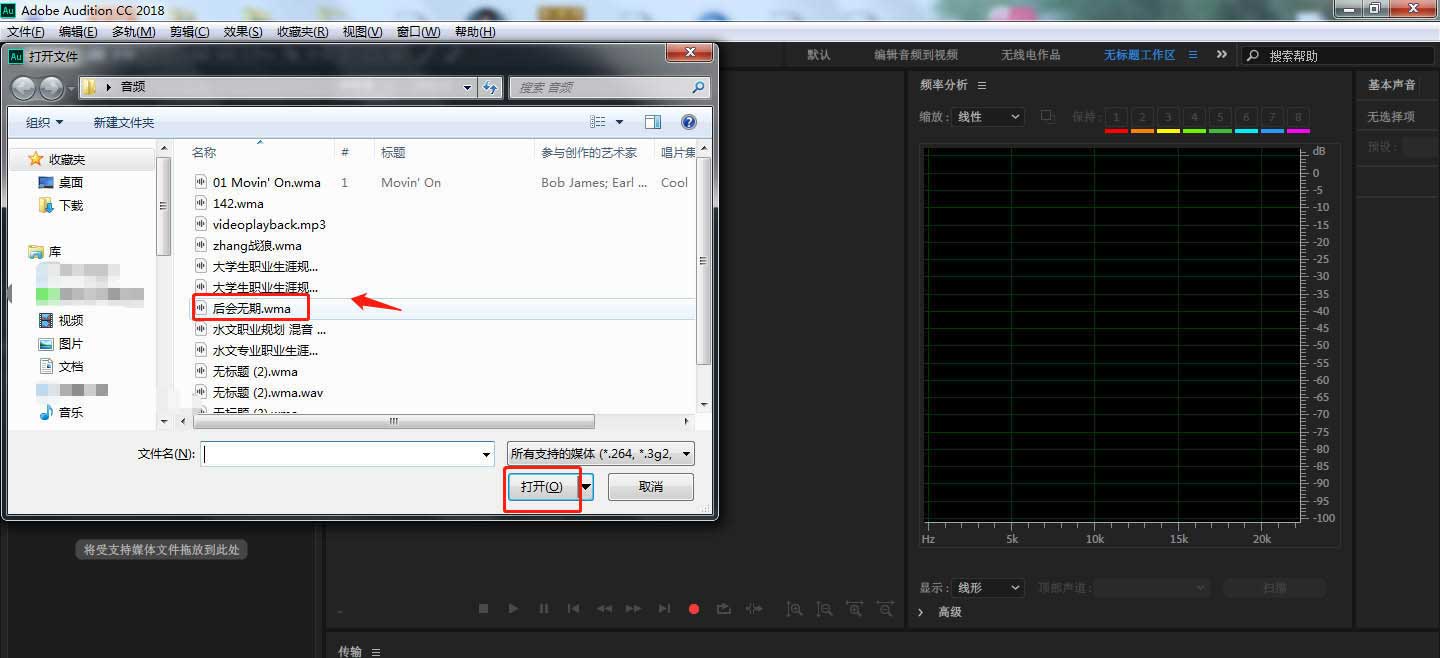Screen dimensions: 1440x658
Task: Toggle Loop playback icon
Action: [x=724, y=608]
